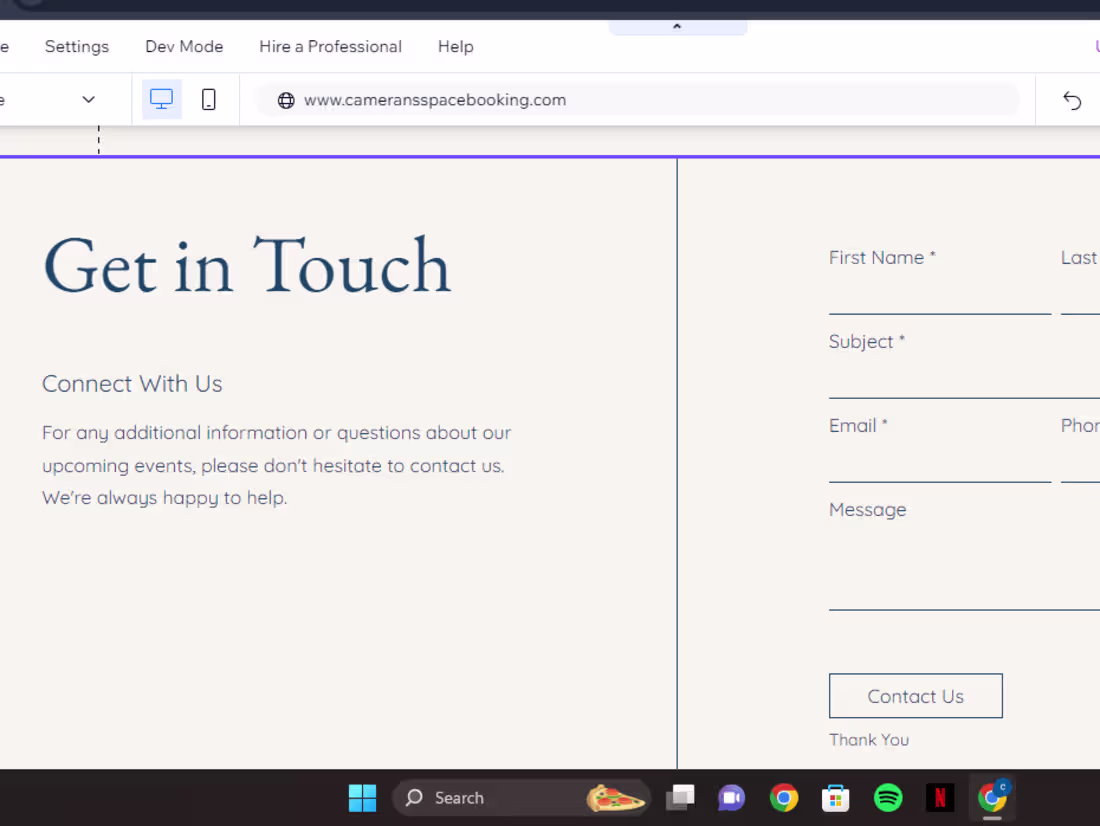
Task: Open the Dev Mode menu
Action: 184,46
